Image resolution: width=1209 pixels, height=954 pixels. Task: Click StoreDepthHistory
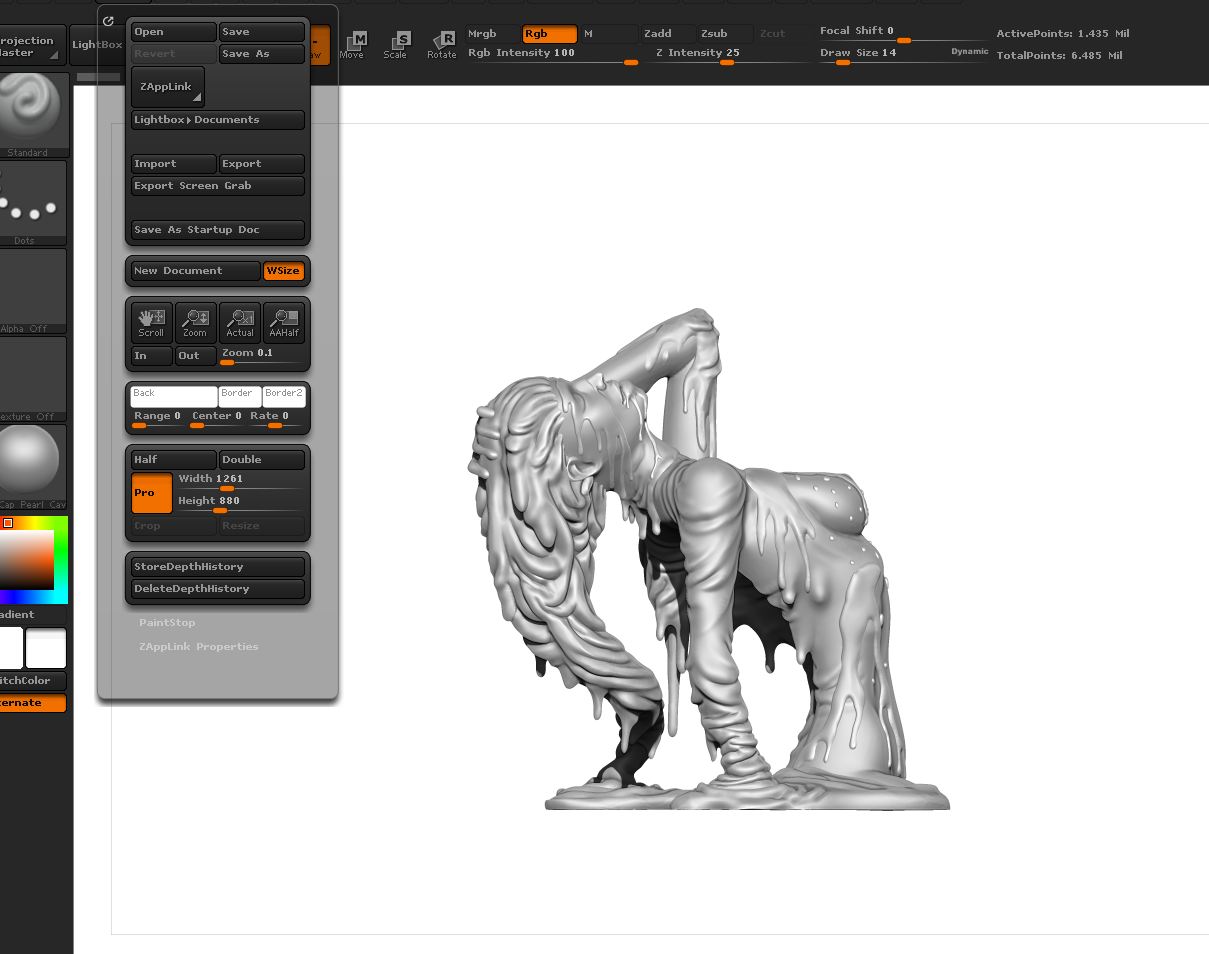click(x=218, y=567)
